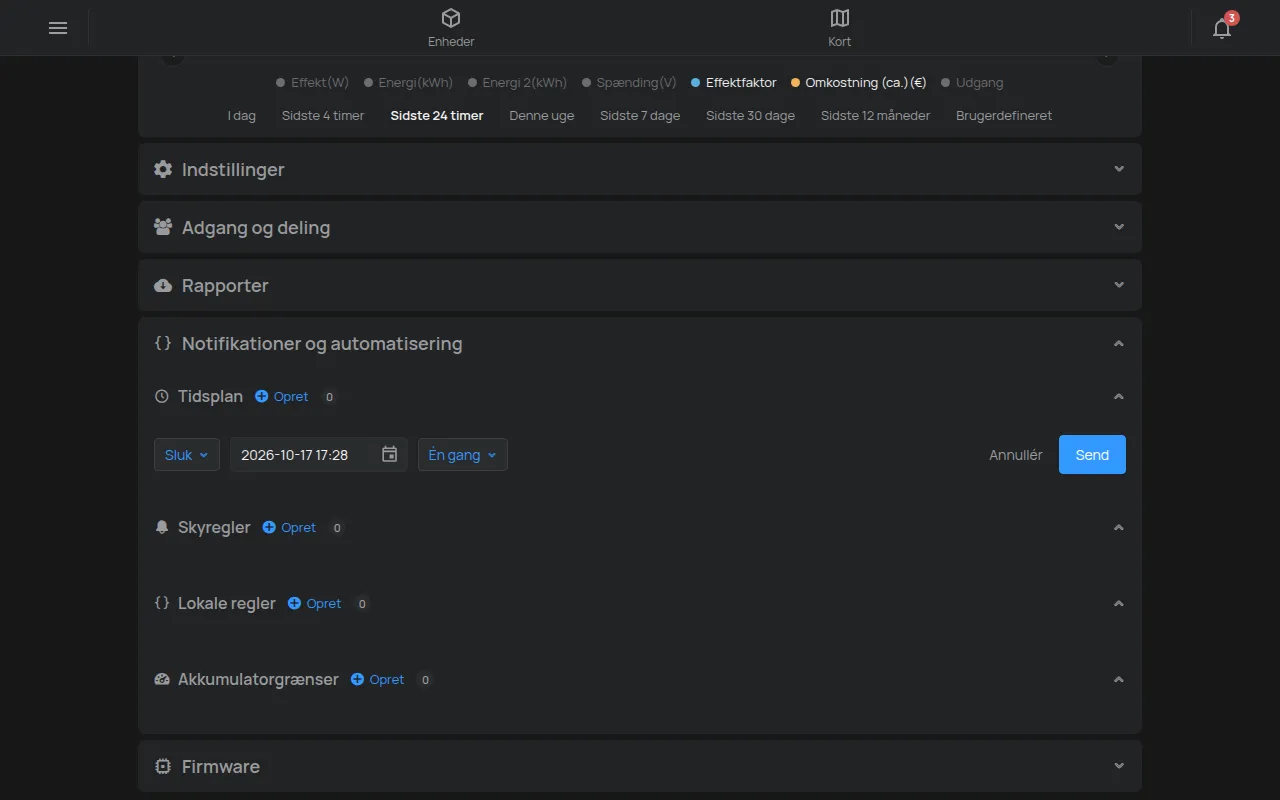This screenshot has width=1280, height=800.
Task: Click the users icon next to Adgang og deling
Action: (x=163, y=228)
